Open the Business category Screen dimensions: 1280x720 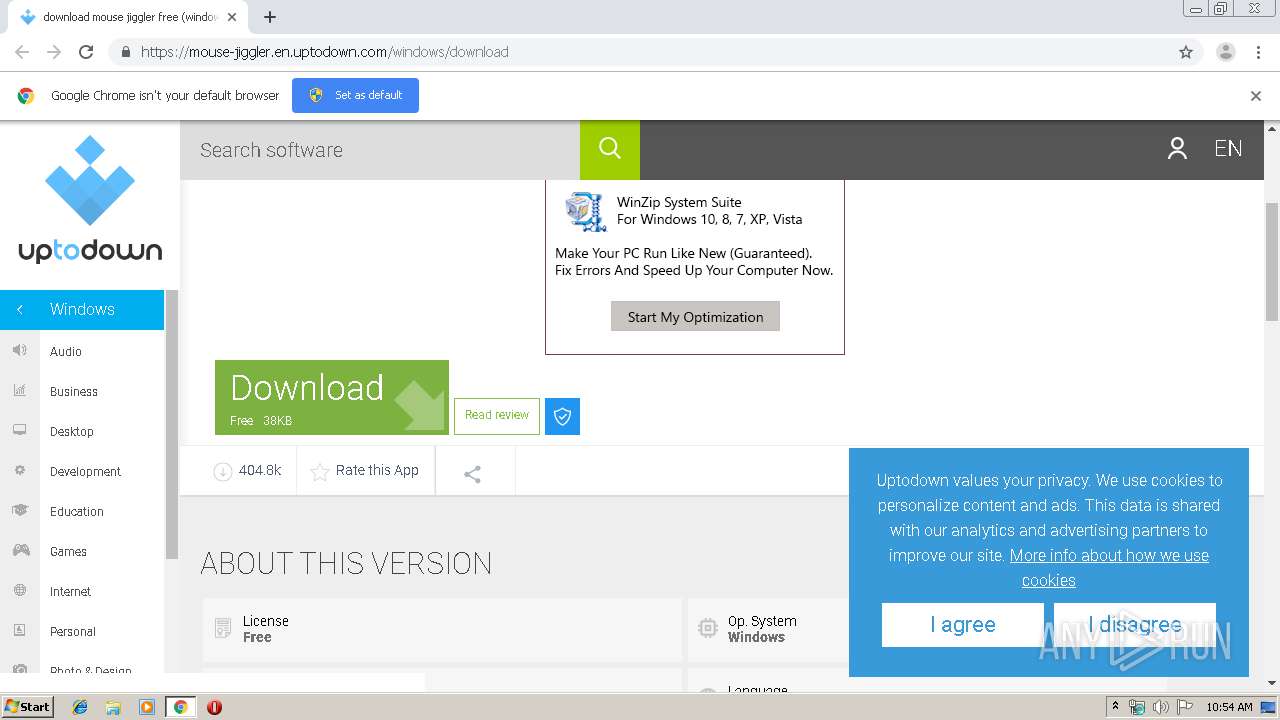[x=74, y=391]
